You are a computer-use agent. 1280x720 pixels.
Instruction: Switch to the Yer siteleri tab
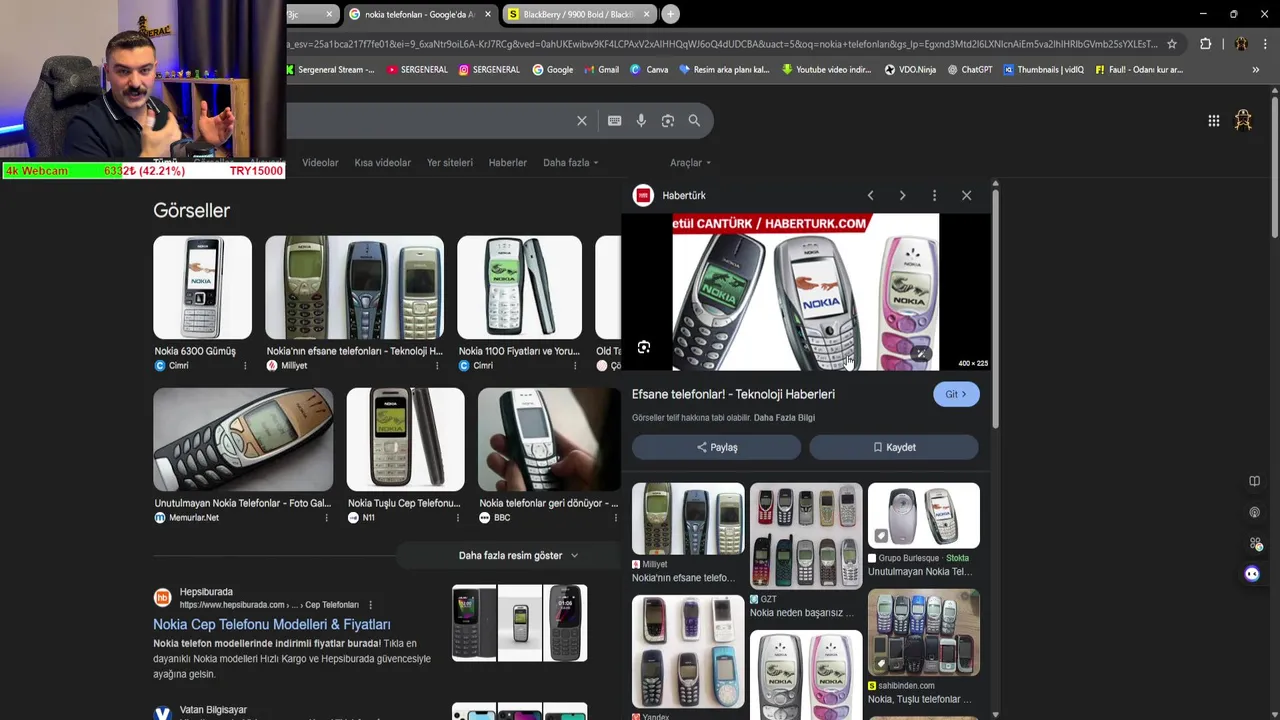(x=450, y=163)
